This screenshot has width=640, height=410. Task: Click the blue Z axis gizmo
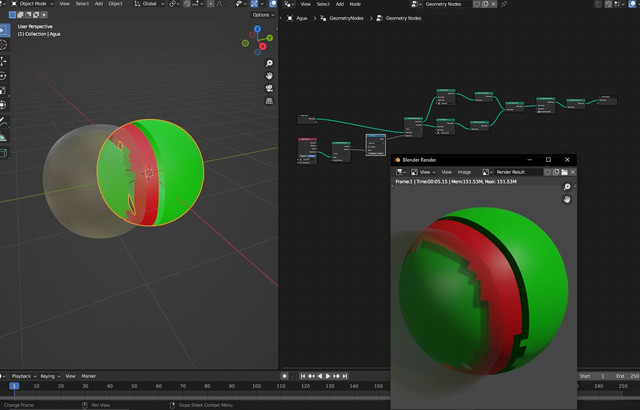257,29
